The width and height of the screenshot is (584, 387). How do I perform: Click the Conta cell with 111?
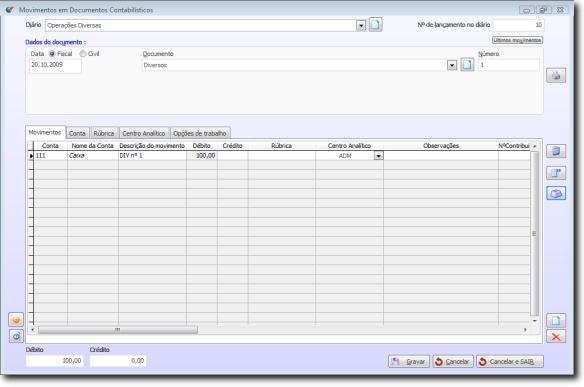[51, 156]
